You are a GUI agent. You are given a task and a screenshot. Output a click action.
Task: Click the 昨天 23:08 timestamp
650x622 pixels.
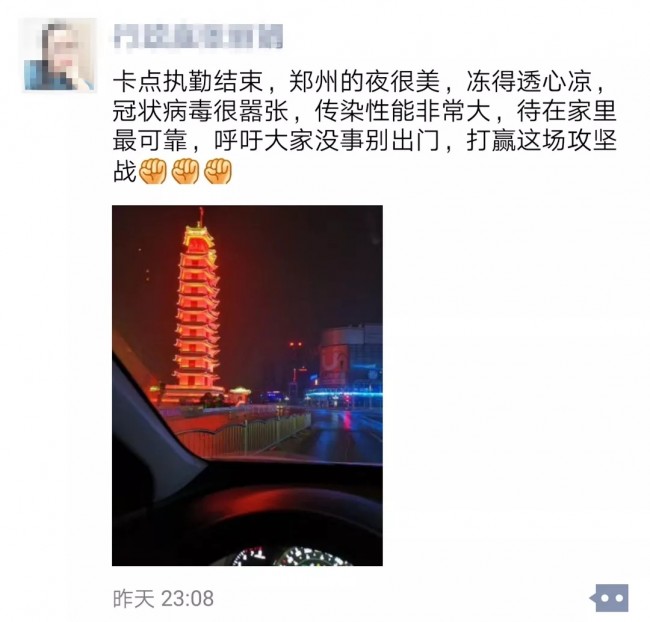pos(163,598)
